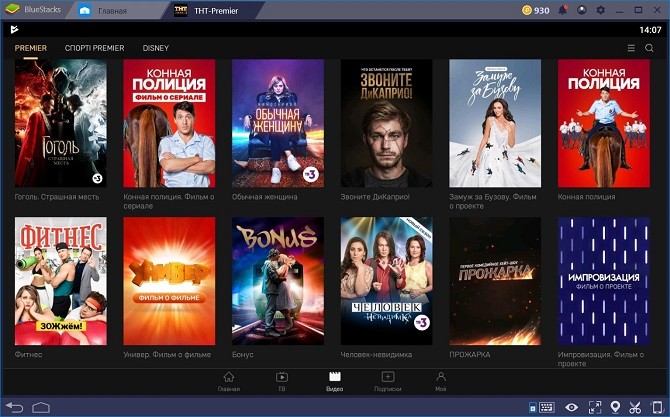670x417 pixels.
Task: Click the rotate device icon
Action: pos(656,407)
